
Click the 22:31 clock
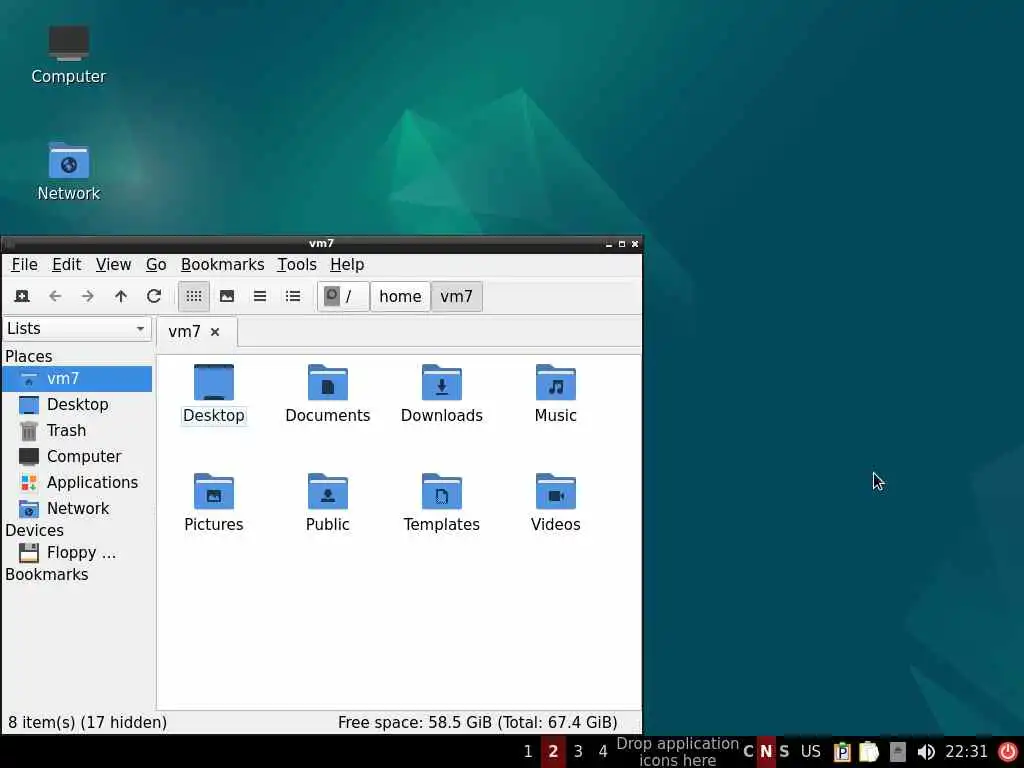pos(967,752)
